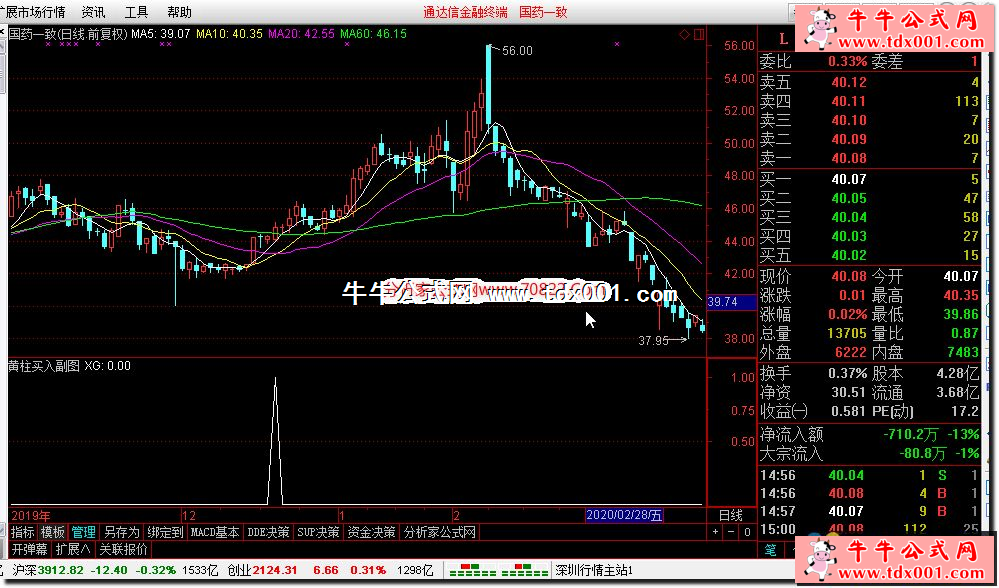Viewport: 999px width, 588px height.
Task: Click the 换手 value 0.37%
Action: (847, 373)
